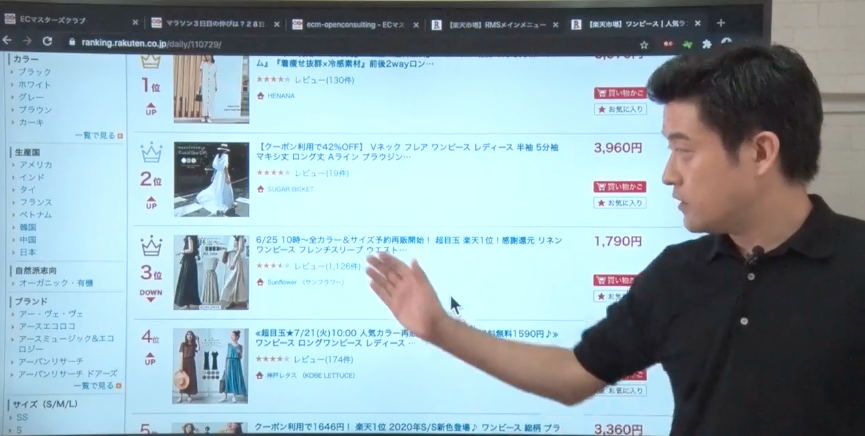865x436 pixels.
Task: Click the 3,960円 price
Action: (x=618, y=148)
